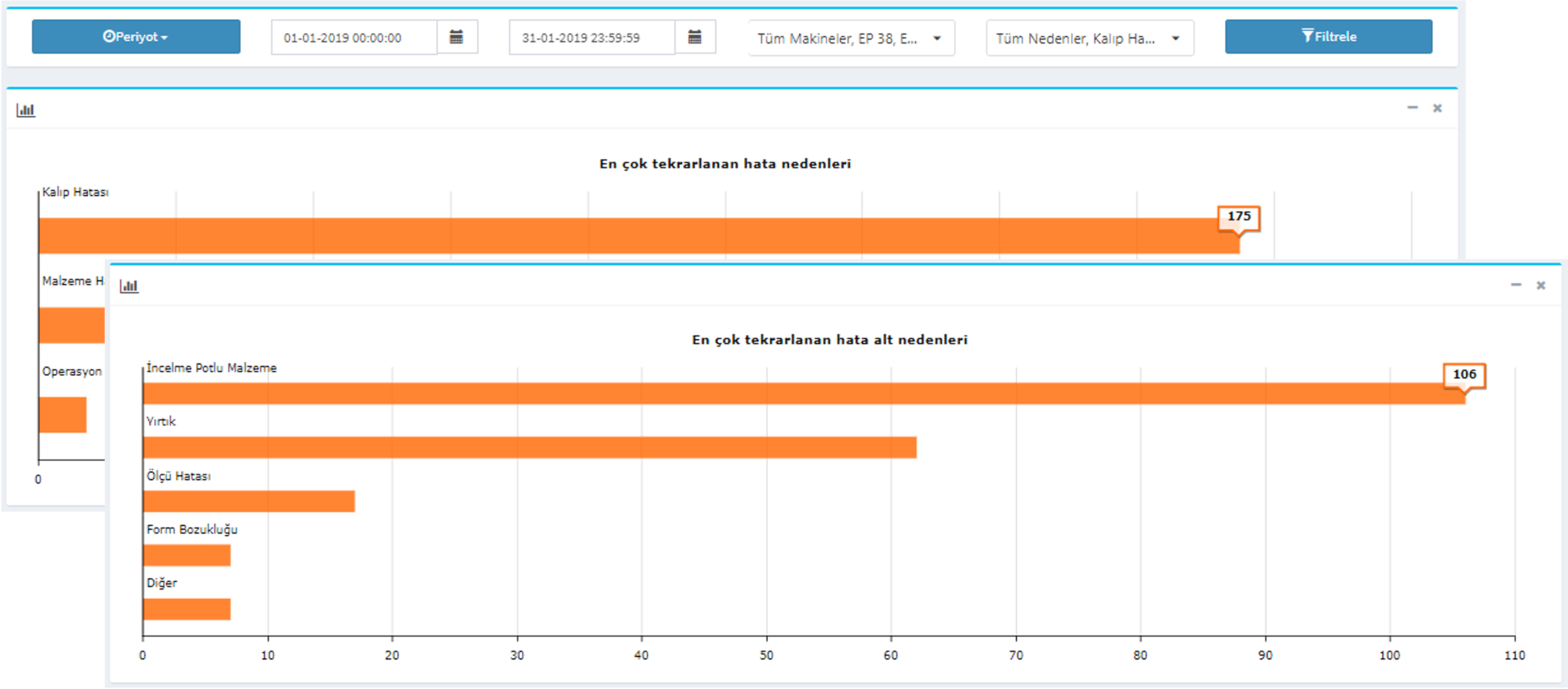This screenshot has width=1568, height=689.
Task: Select the Form Bozukluğu bar
Action: click(187, 556)
